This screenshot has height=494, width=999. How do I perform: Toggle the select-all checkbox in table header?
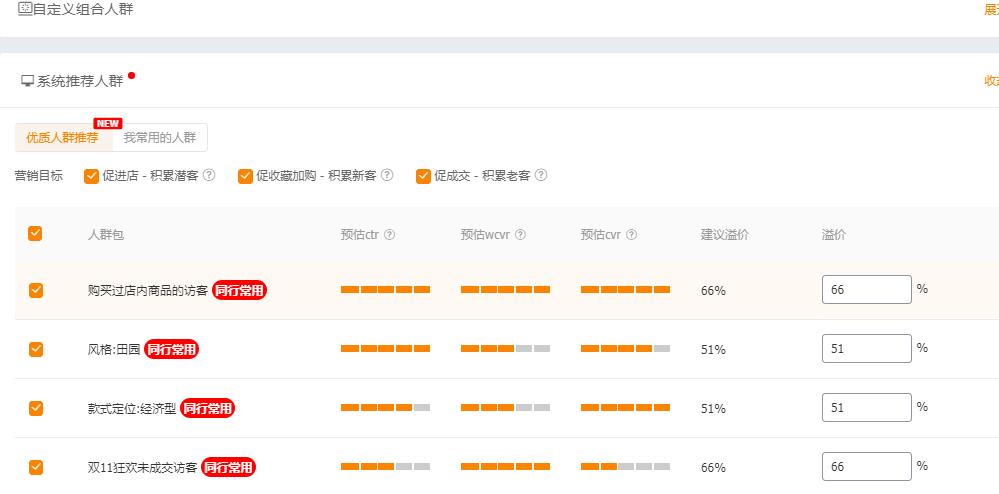tap(35, 233)
